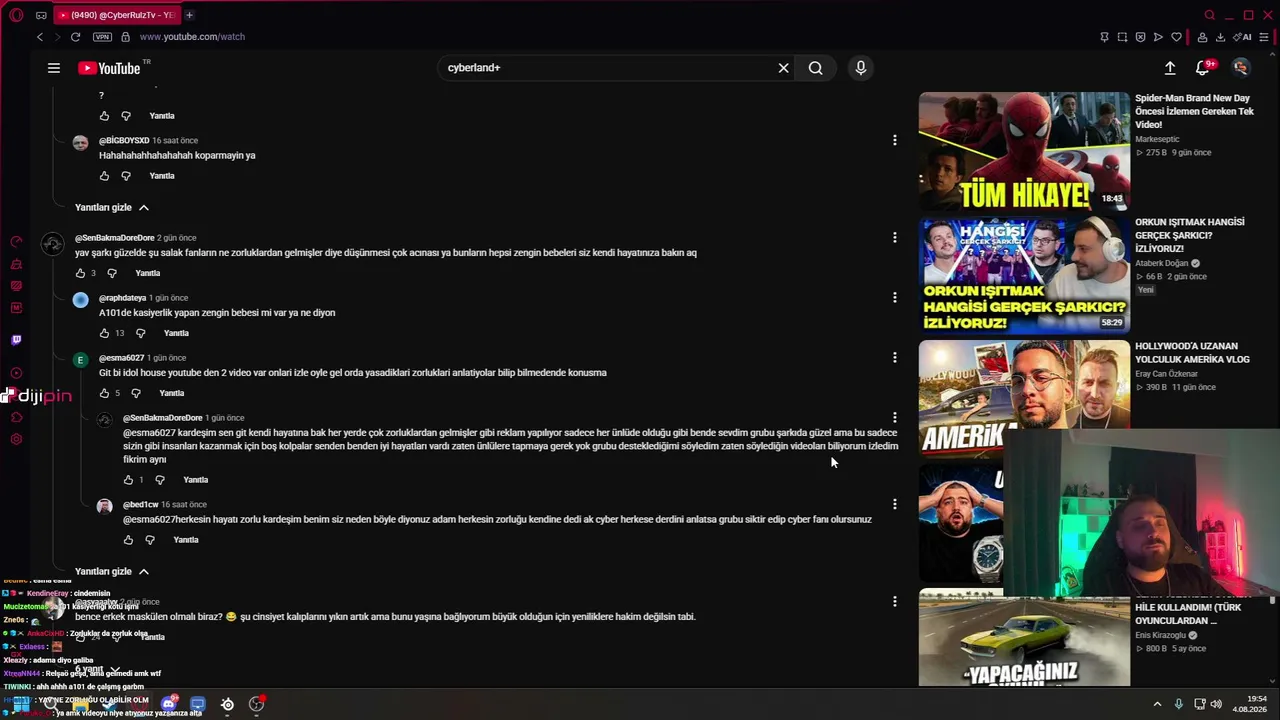Collapse replies below the @bed1cw comment

111,571
